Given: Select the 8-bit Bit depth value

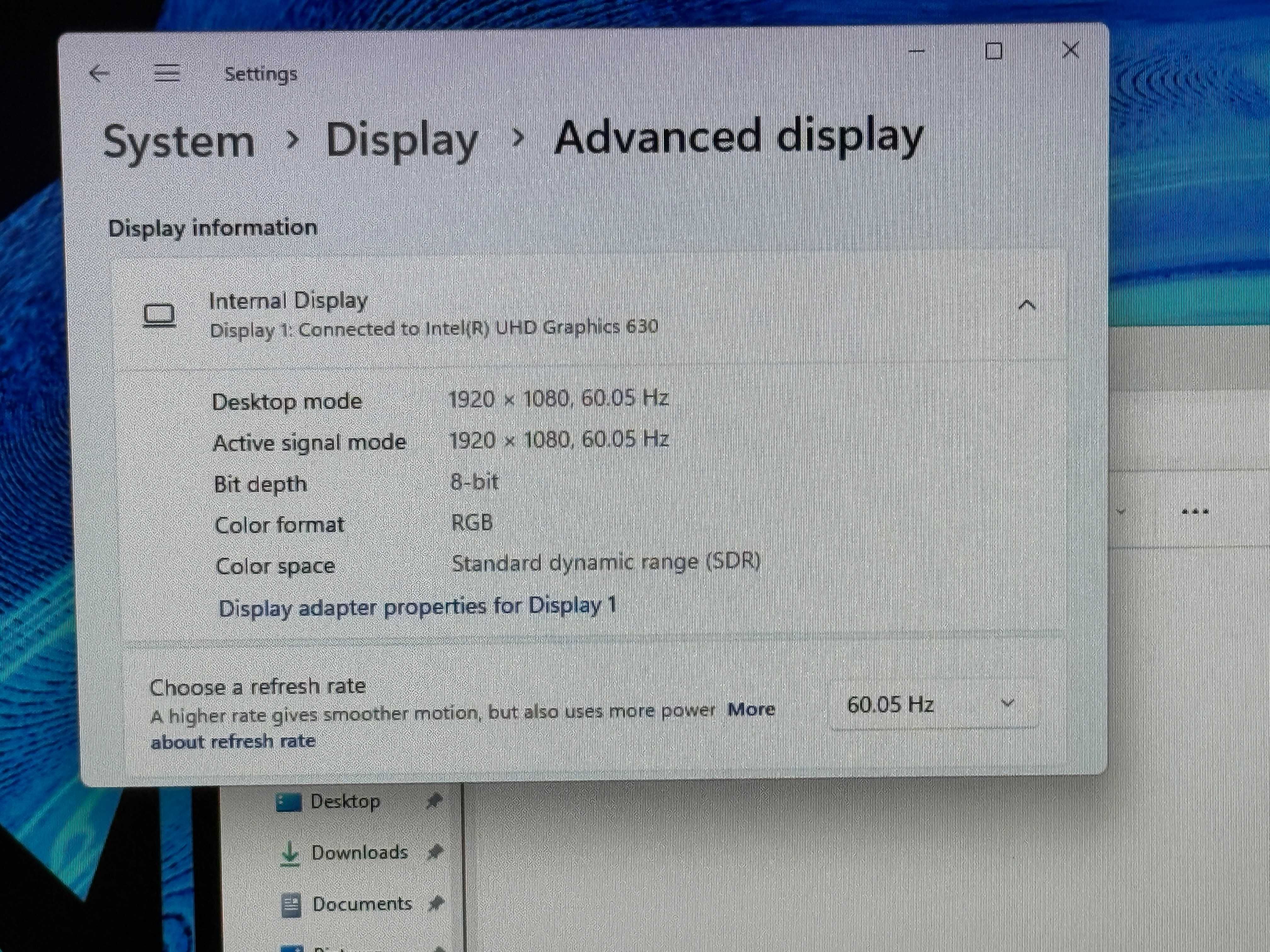Looking at the screenshot, I should coord(474,481).
